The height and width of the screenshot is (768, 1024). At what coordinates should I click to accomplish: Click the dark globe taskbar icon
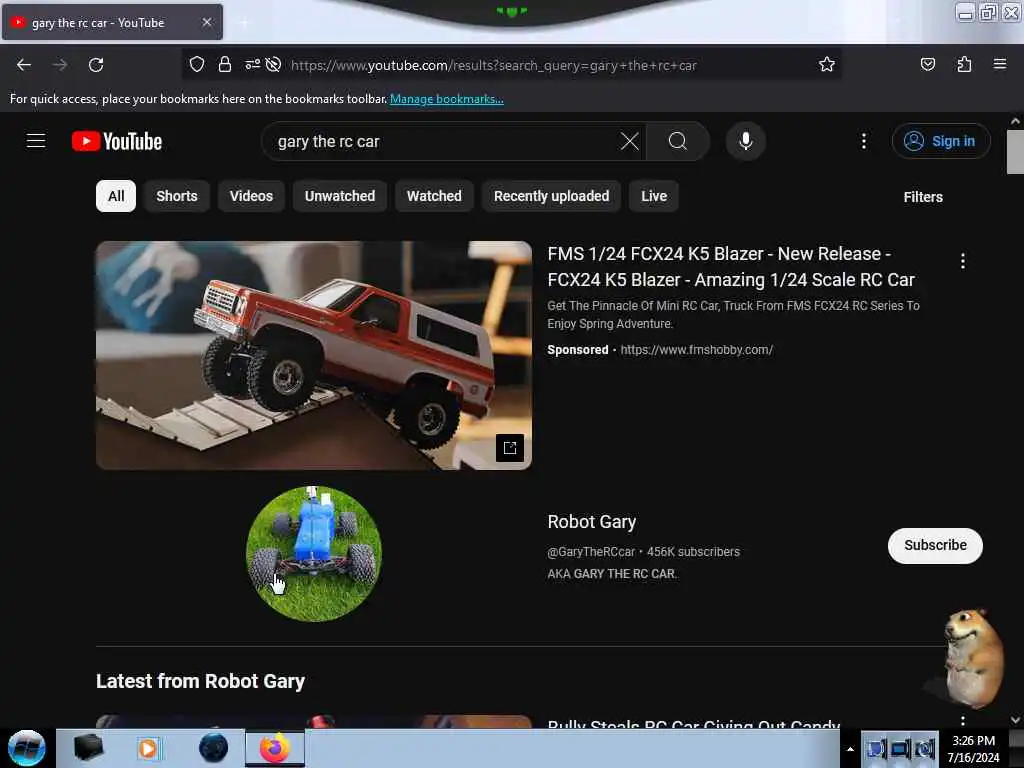tap(213, 748)
